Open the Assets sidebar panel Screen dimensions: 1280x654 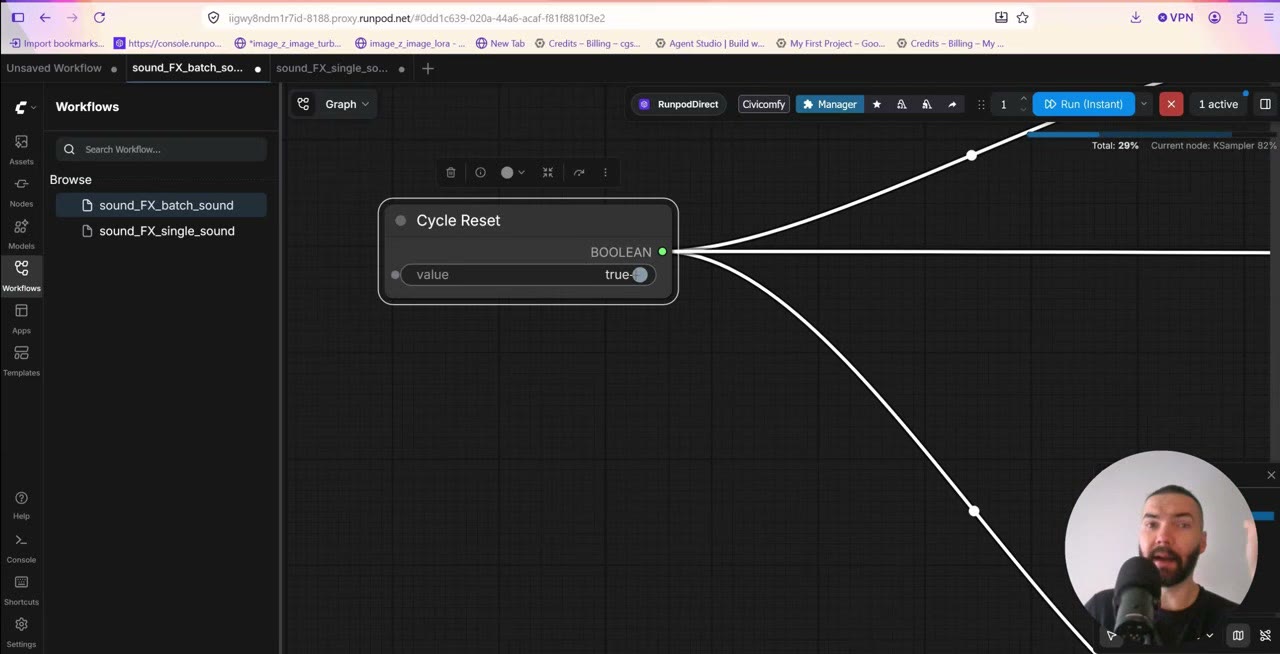(21, 148)
